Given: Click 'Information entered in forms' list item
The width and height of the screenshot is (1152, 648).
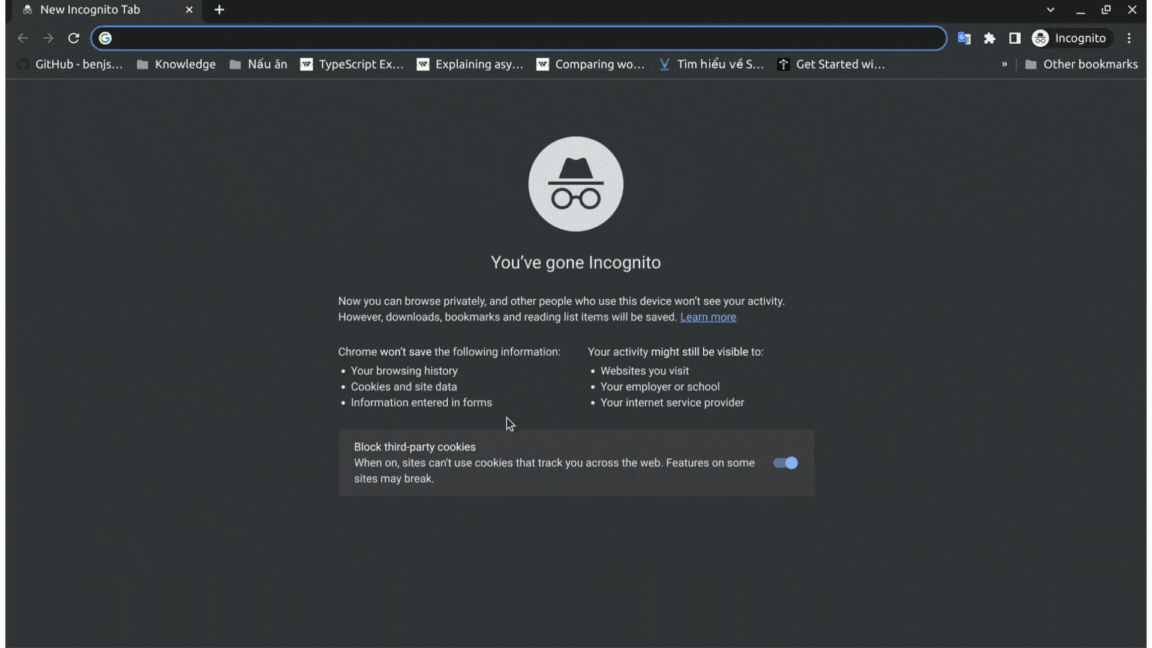Looking at the screenshot, I should [422, 403].
